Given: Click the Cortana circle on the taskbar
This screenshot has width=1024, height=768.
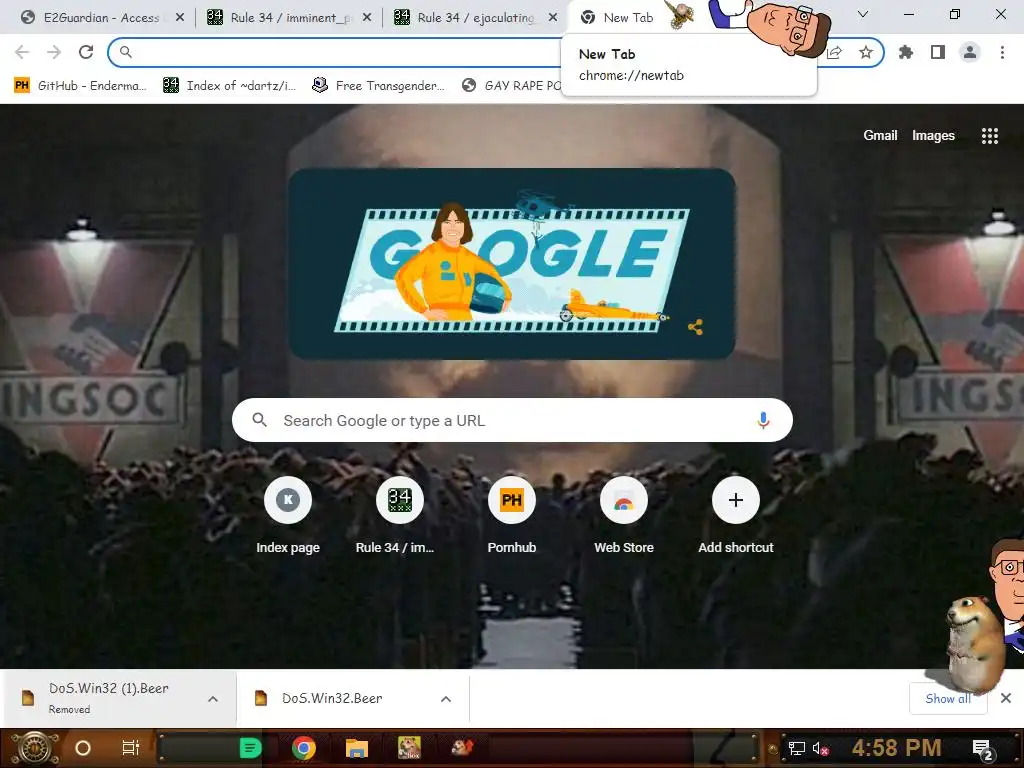Looking at the screenshot, I should coord(83,748).
